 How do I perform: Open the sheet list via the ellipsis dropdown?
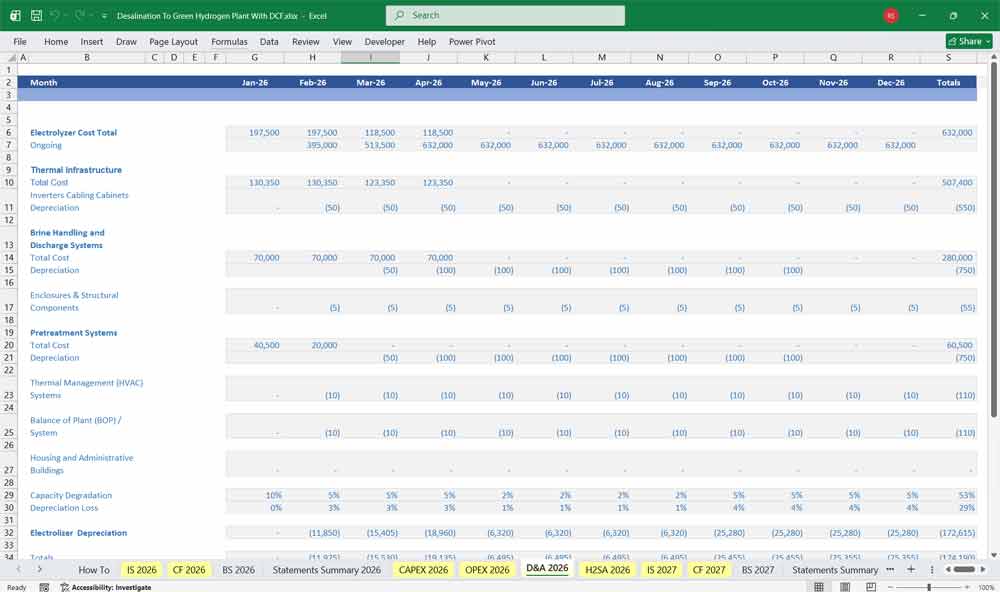click(891, 569)
